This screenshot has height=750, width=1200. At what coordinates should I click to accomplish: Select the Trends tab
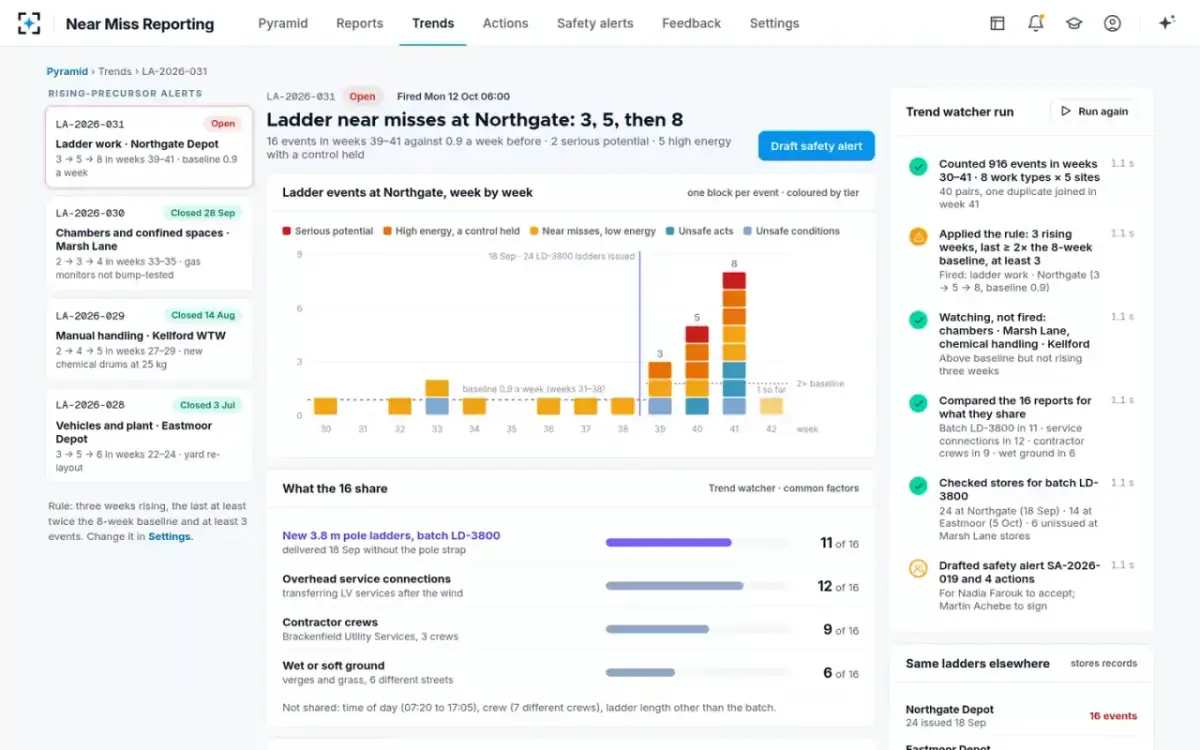coord(433,23)
